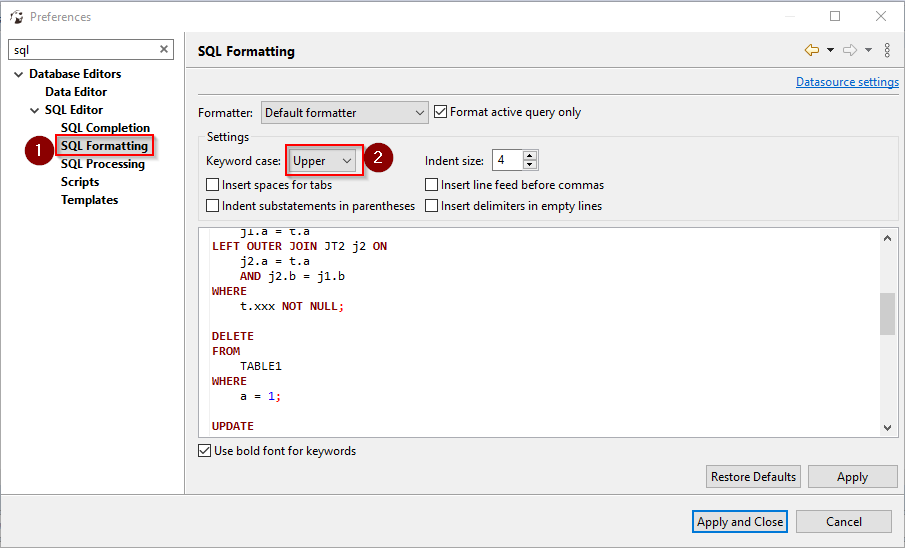Image resolution: width=905 pixels, height=548 pixels.
Task: Toggle Format active query only checkbox
Action: point(440,111)
